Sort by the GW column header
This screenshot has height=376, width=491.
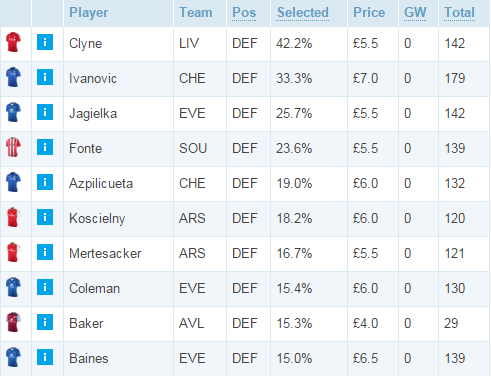[415, 13]
